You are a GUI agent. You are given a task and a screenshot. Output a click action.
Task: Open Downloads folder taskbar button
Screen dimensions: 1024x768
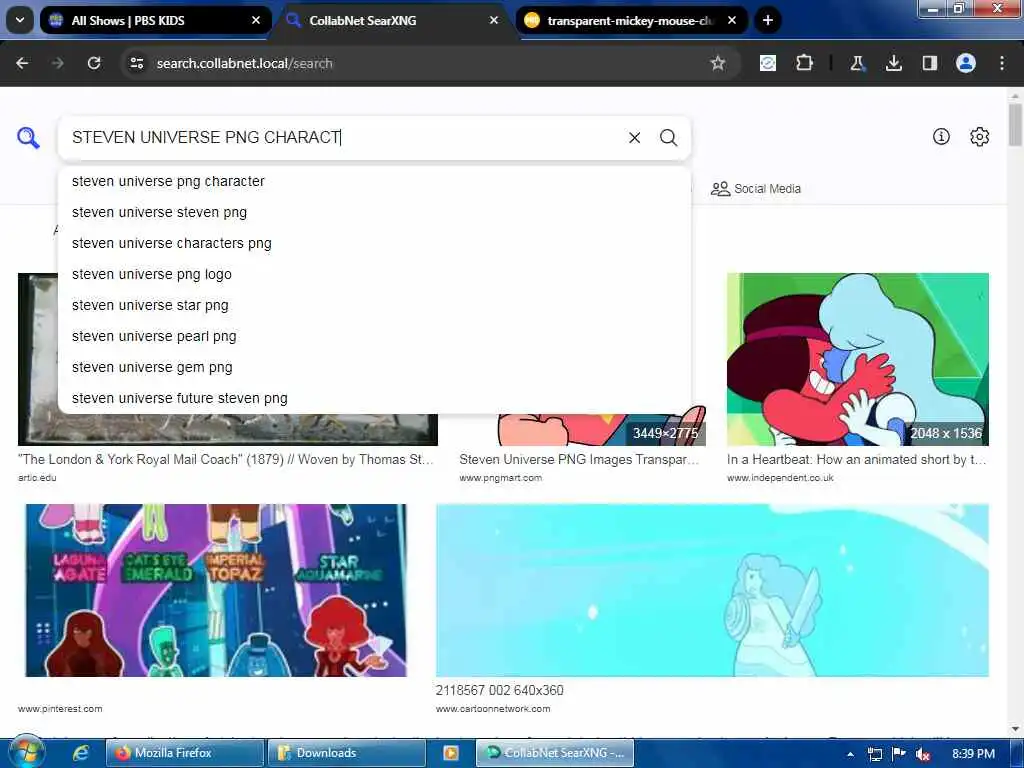346,753
